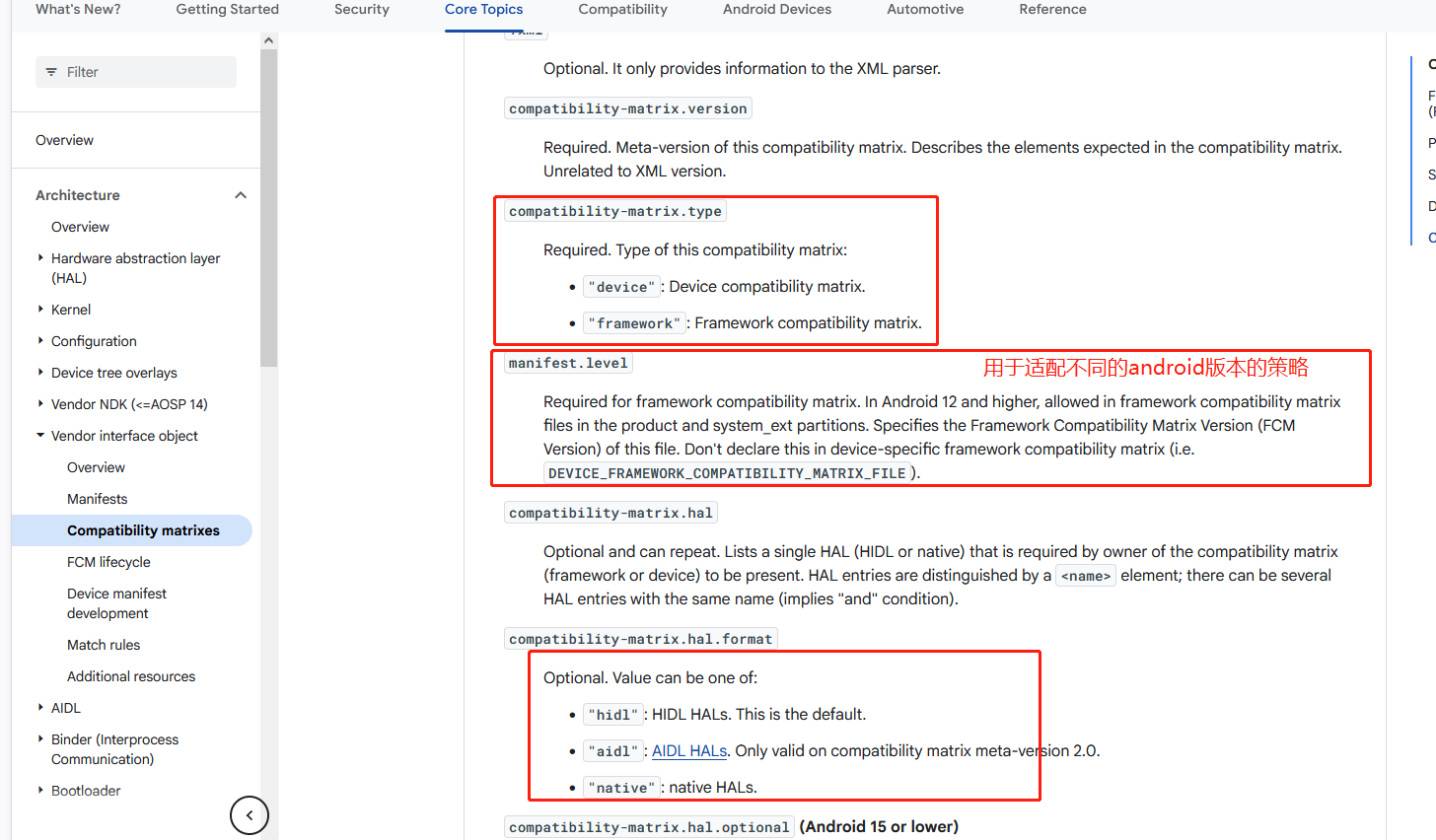The width and height of the screenshot is (1436, 840).
Task: Click sidebar scrollbar up arrow
Action: 269,40
